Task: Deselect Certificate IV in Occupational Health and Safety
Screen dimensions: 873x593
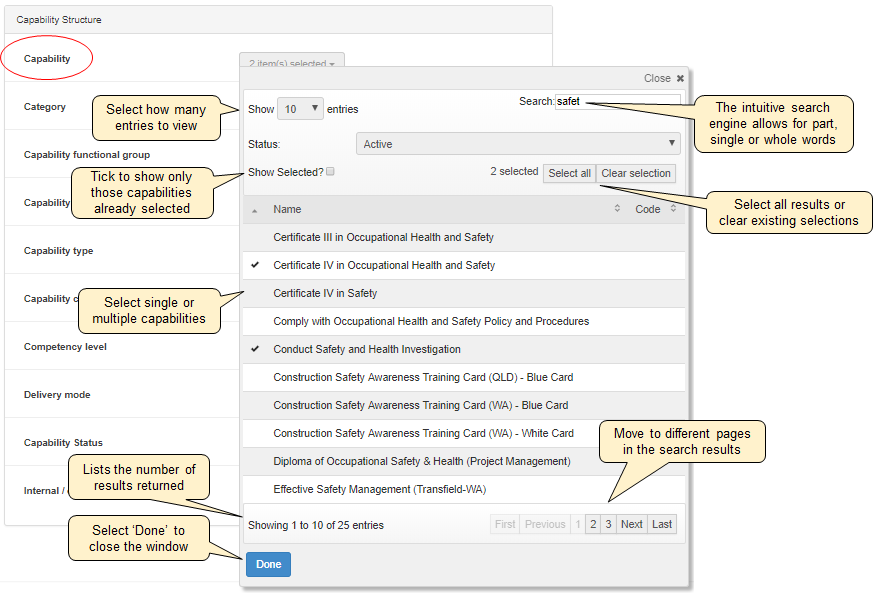Action: 384,265
